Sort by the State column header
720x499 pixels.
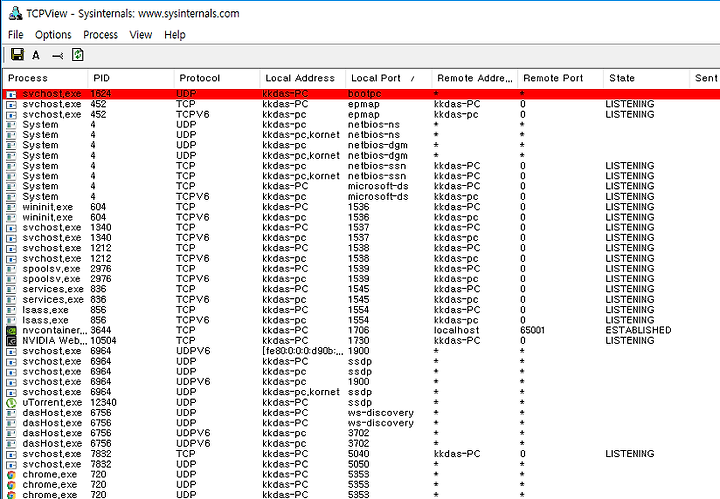[646, 78]
